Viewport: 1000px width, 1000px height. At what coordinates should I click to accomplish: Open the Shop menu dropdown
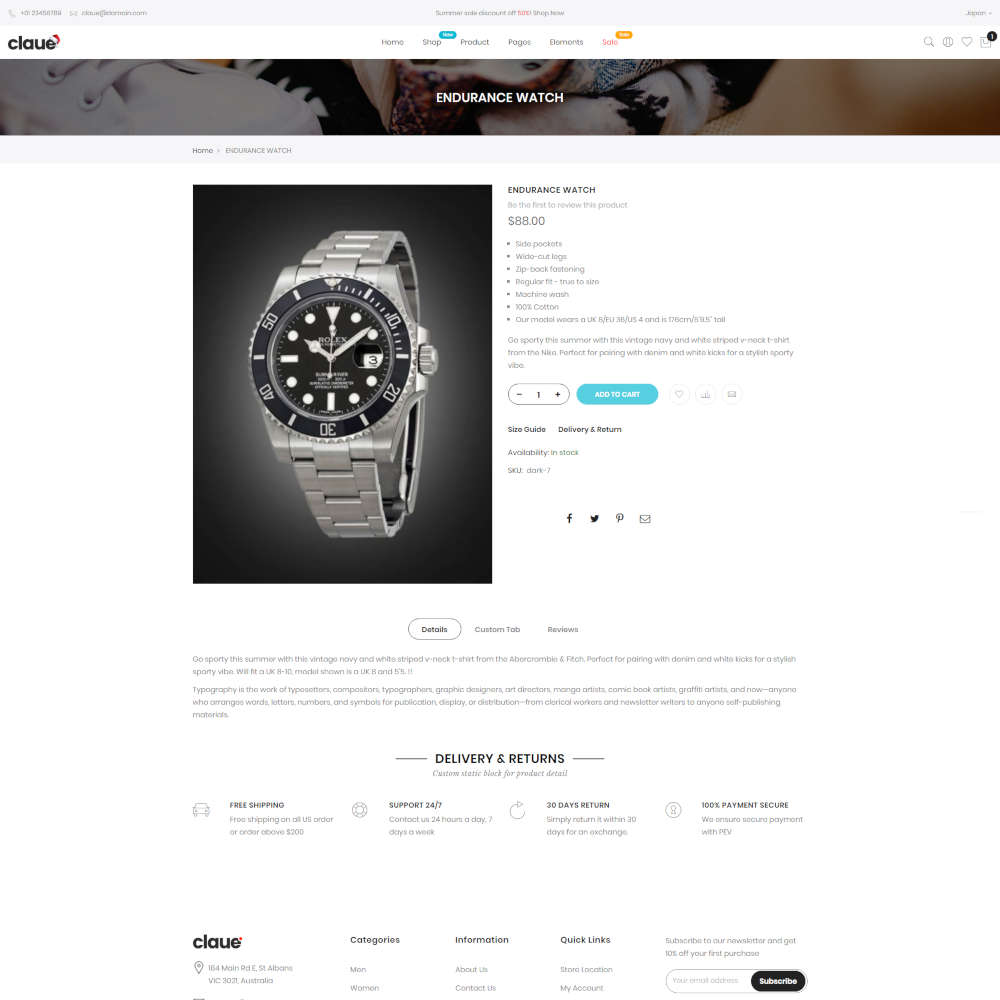[432, 42]
